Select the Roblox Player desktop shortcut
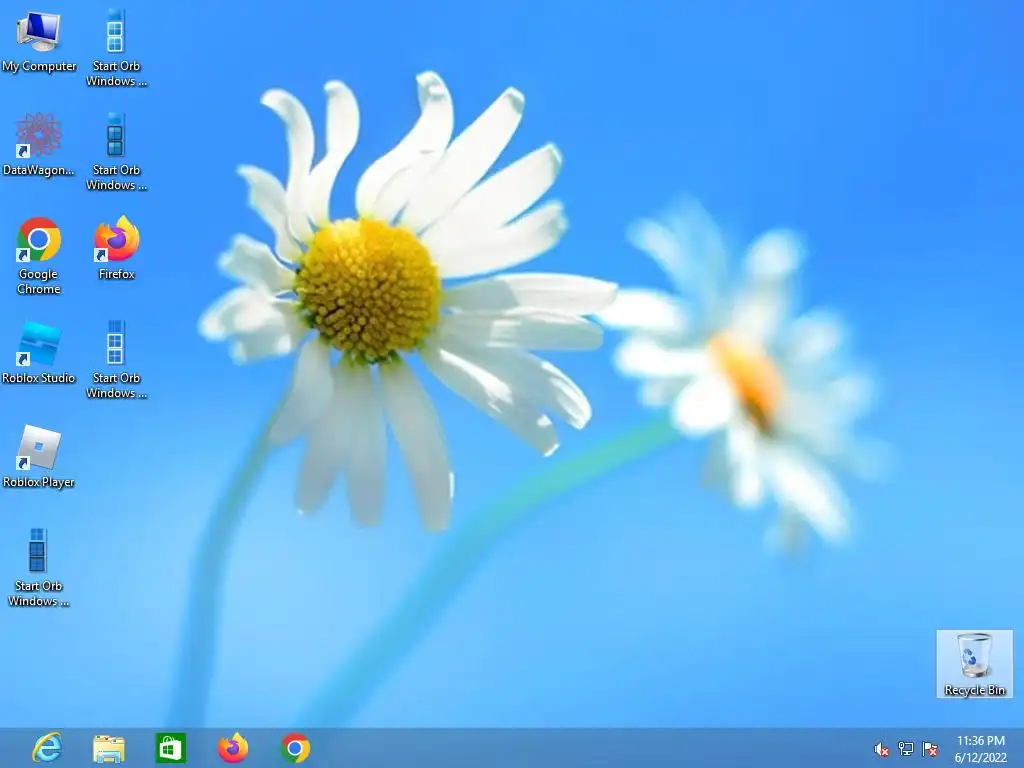1024x768 pixels. pyautogui.click(x=39, y=457)
